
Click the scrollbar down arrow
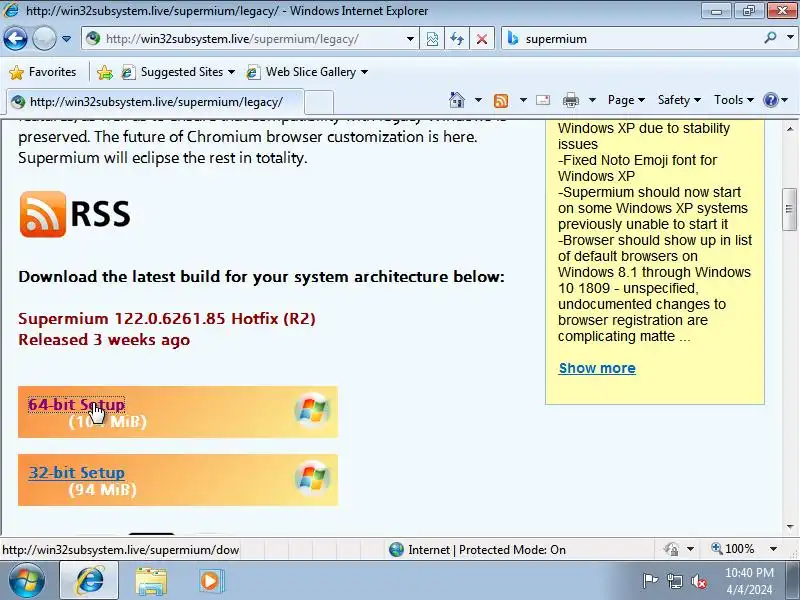coord(790,527)
